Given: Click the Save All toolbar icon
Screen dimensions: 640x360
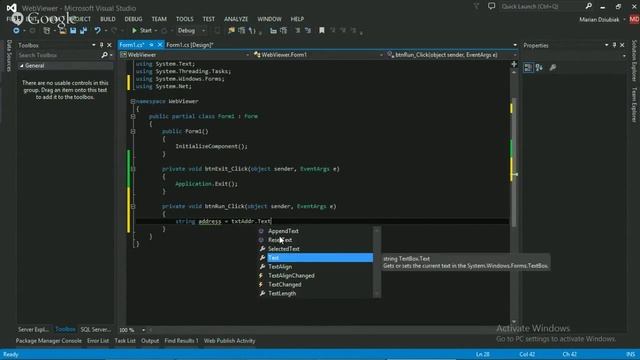Looking at the screenshot, I should pyautogui.click(x=83, y=31).
